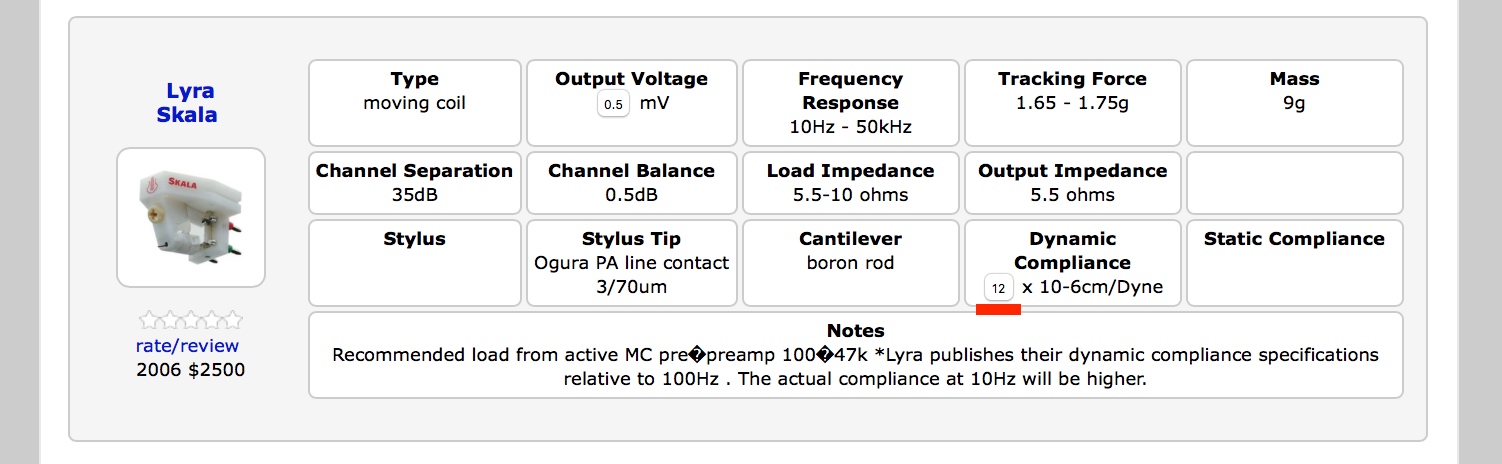
Task: Give a five-star rating with last star
Action: pos(233,321)
